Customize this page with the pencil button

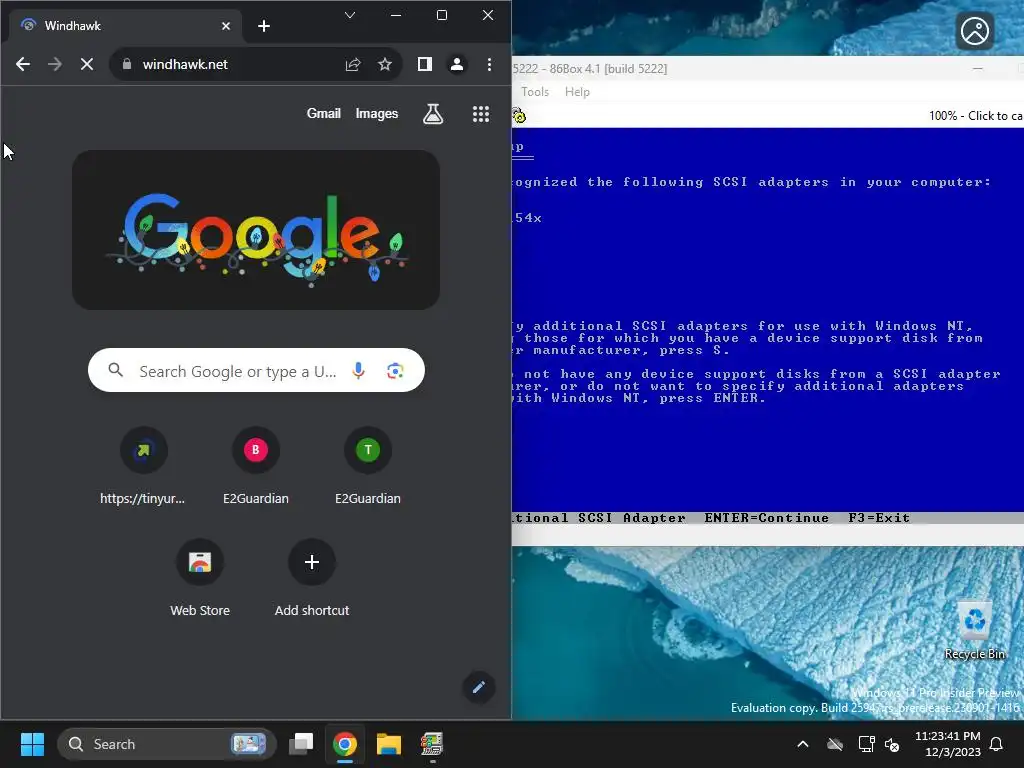click(x=479, y=687)
